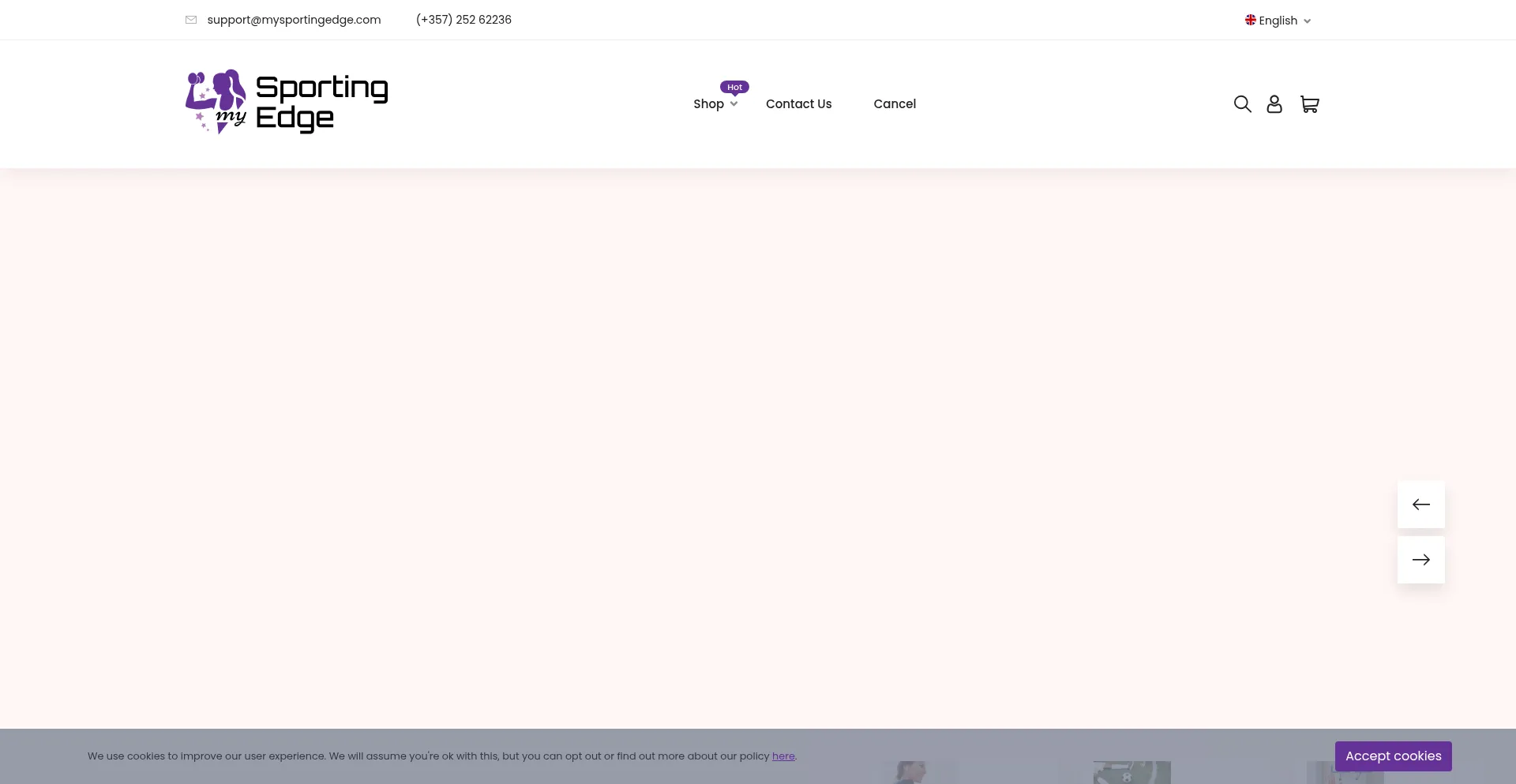Open the English language selector
This screenshot has height=784, width=1516.
[1278, 20]
